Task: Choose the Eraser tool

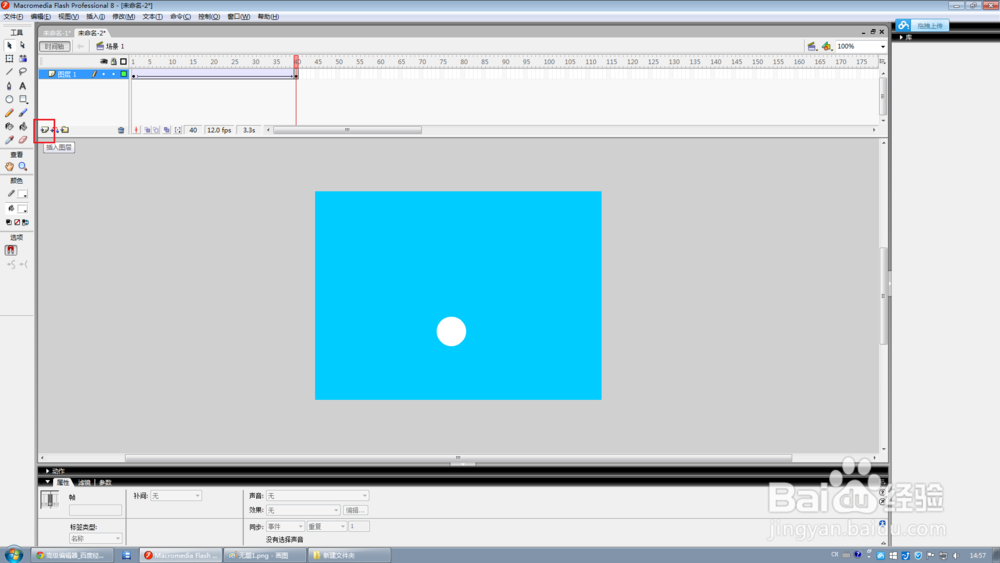Action: tap(23, 140)
